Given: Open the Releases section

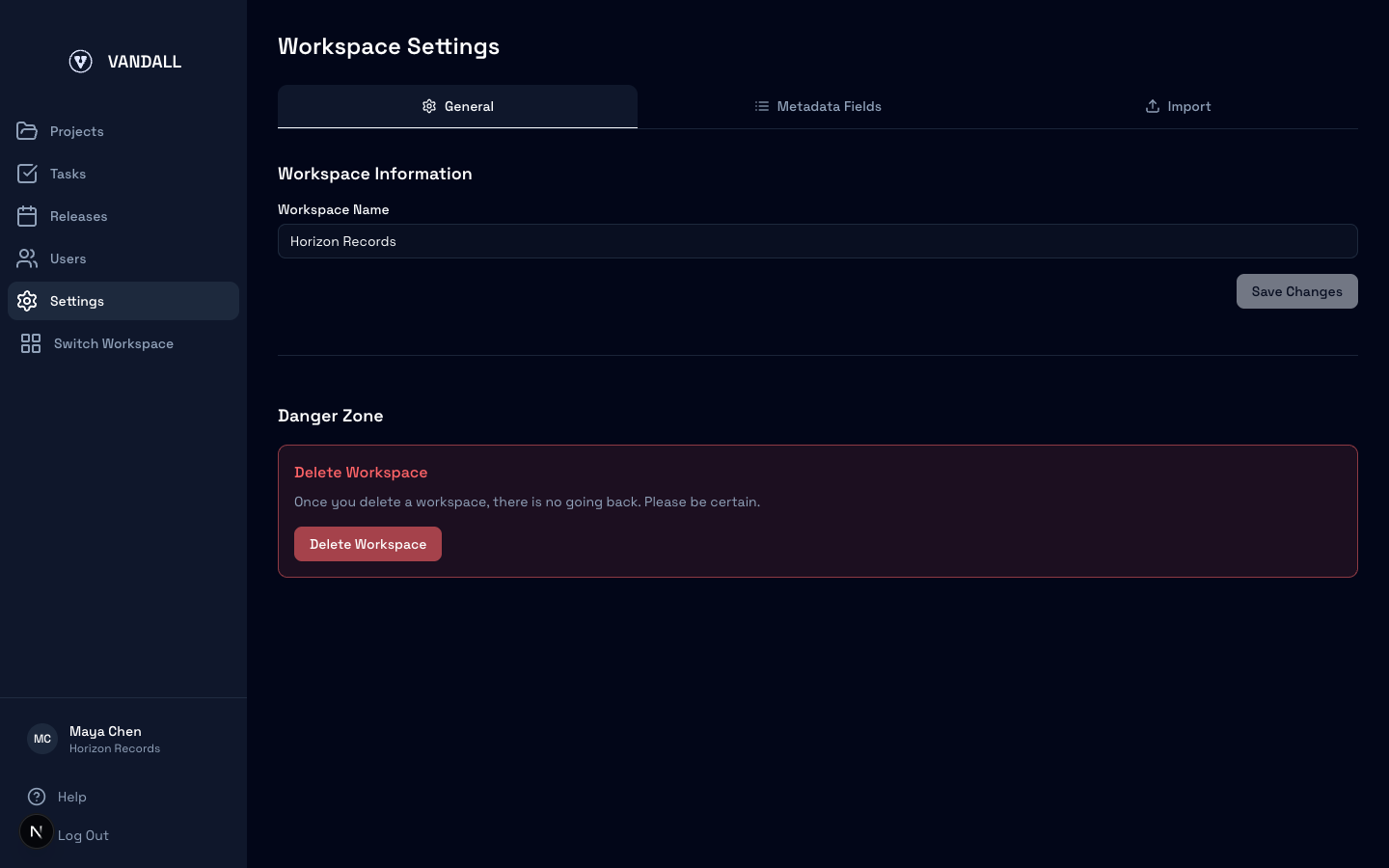Looking at the screenshot, I should click(x=123, y=216).
